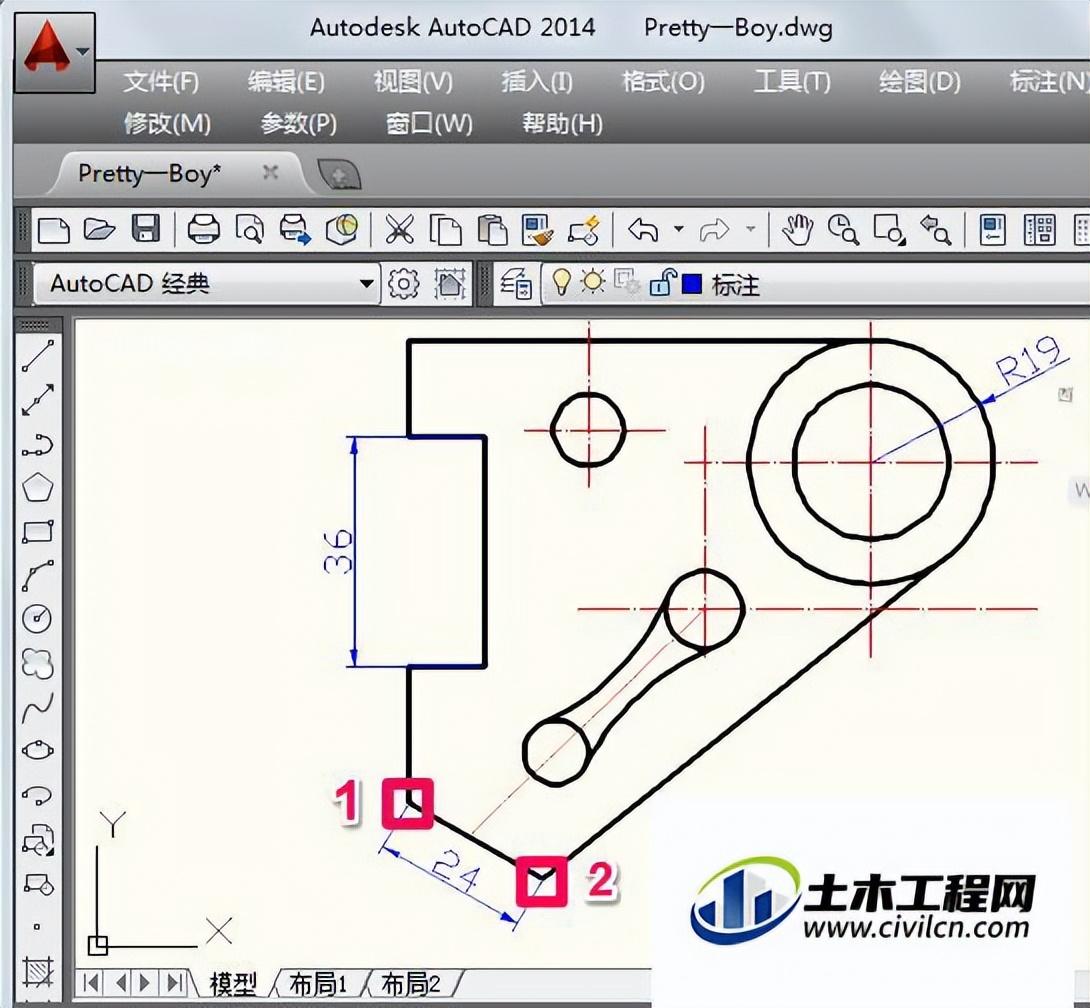The height and width of the screenshot is (1008, 1090).
Task: Select the Circle draw tool
Action: click(x=37, y=619)
